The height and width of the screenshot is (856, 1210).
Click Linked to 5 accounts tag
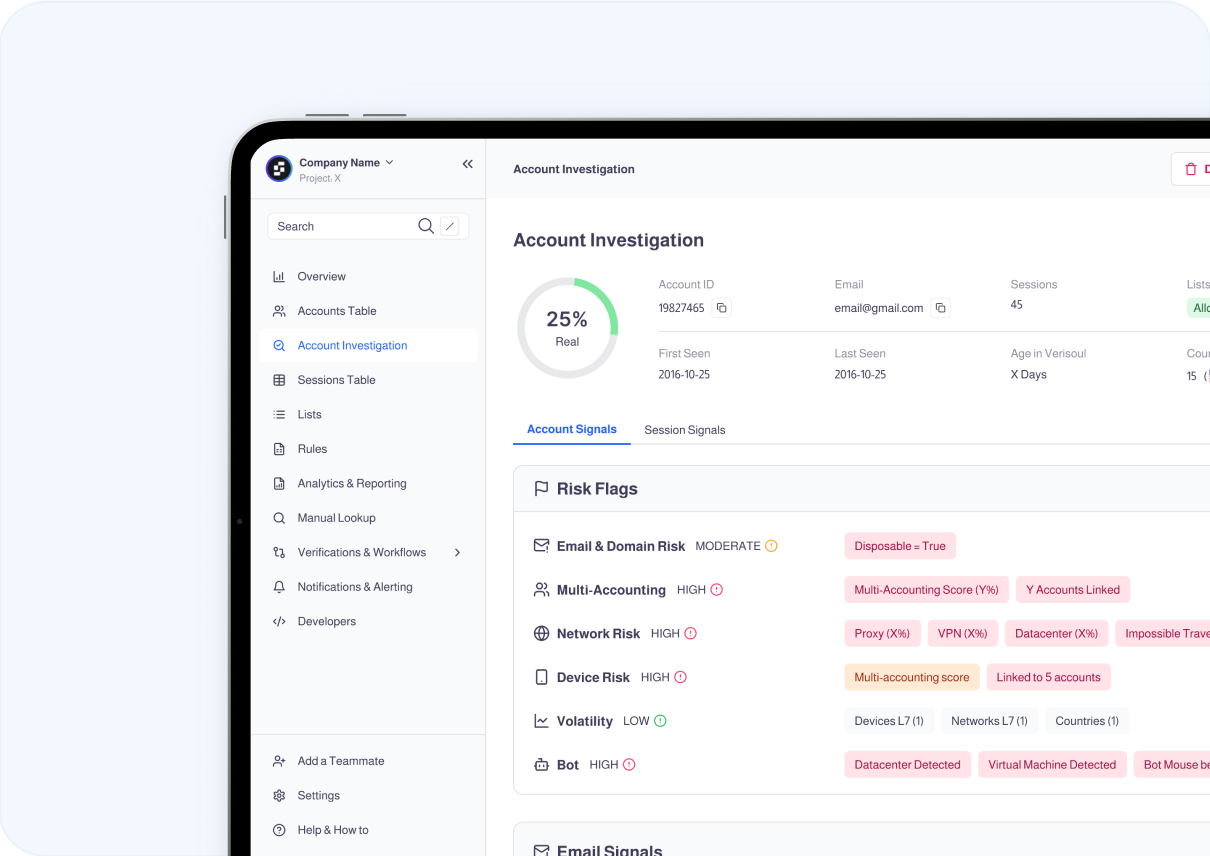[1048, 677]
